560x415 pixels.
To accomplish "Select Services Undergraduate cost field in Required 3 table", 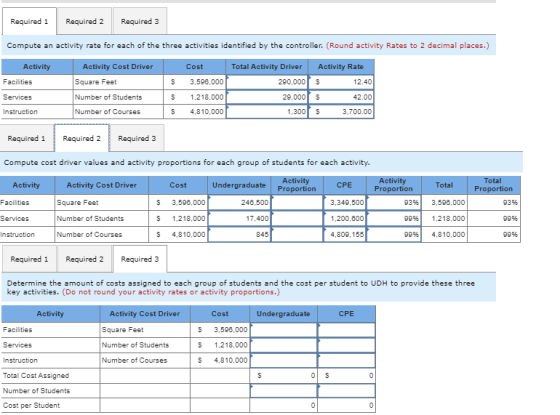I will click(284, 345).
